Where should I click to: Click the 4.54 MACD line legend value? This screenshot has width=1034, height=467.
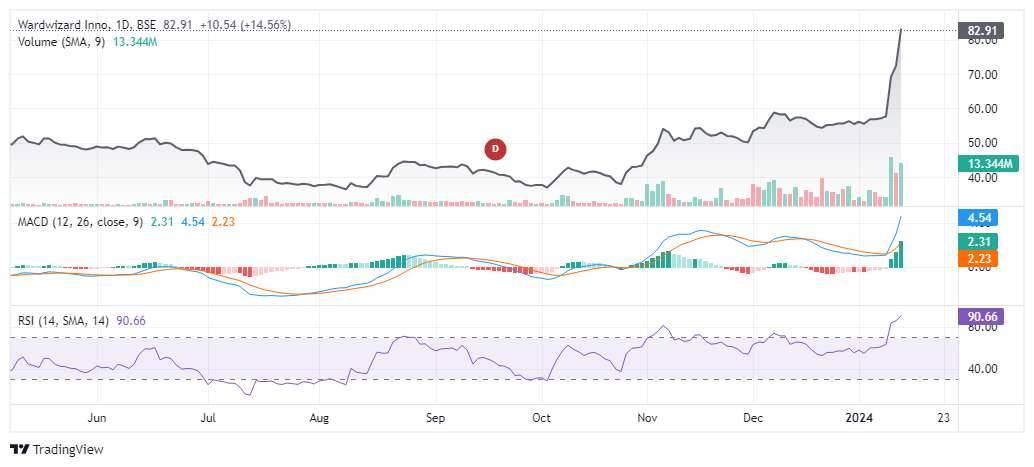pyautogui.click(x=193, y=222)
